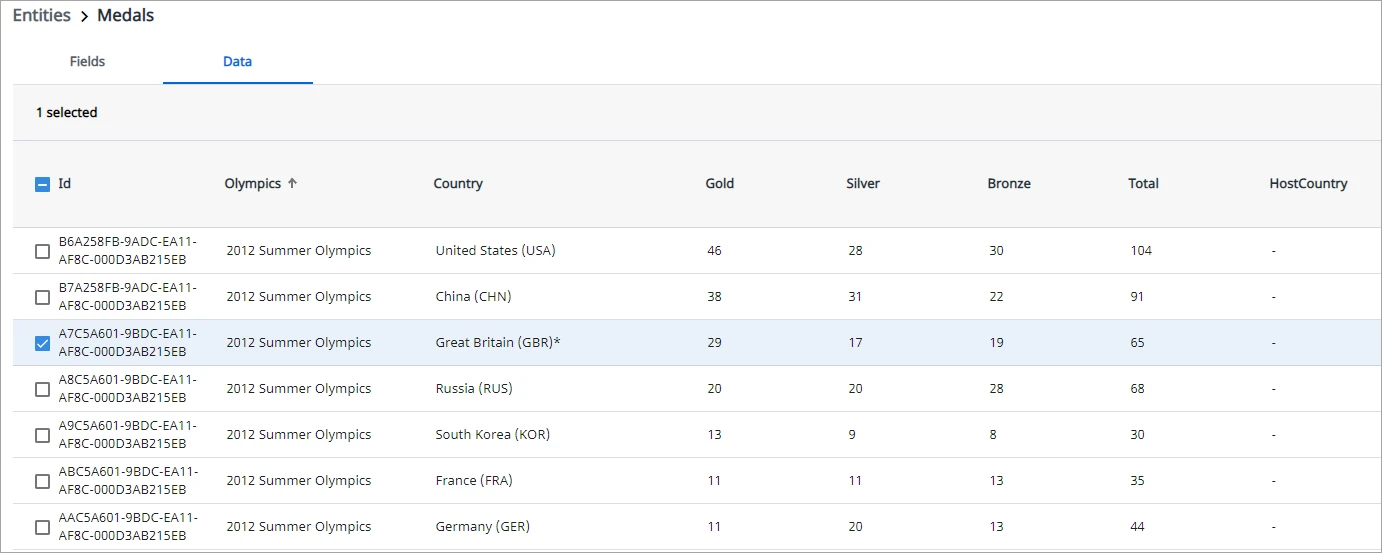Click Germany's total medal count 44

tap(1137, 527)
